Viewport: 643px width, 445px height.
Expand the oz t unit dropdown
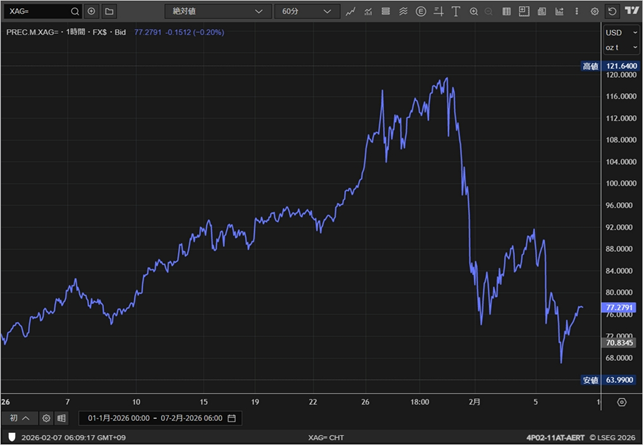pyautogui.click(x=620, y=47)
